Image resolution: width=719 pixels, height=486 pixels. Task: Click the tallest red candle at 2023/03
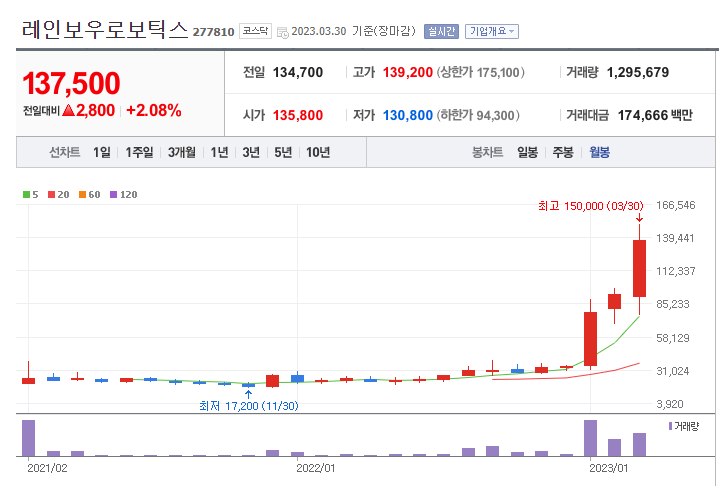[639, 268]
